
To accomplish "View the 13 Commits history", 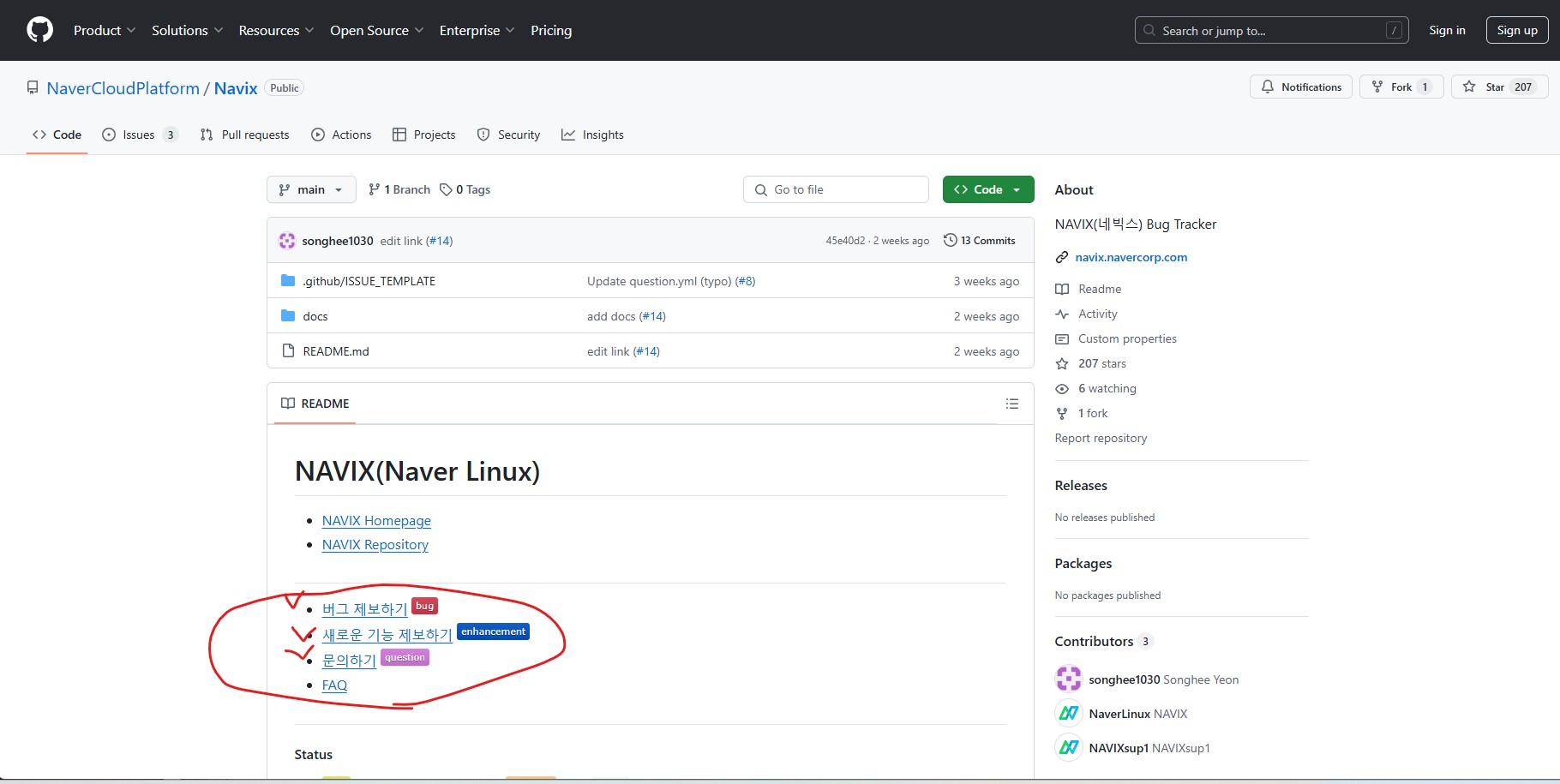I will tap(979, 241).
